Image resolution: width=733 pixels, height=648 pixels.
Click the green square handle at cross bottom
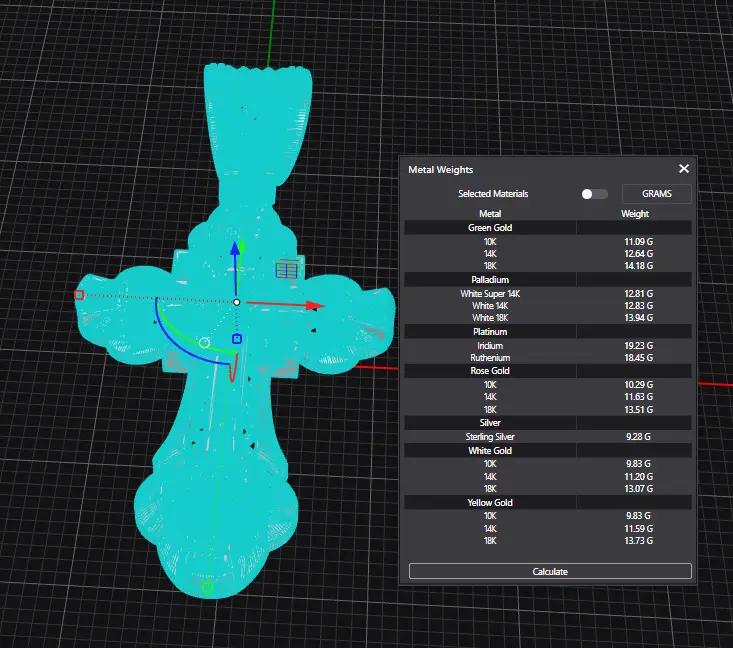(x=207, y=588)
